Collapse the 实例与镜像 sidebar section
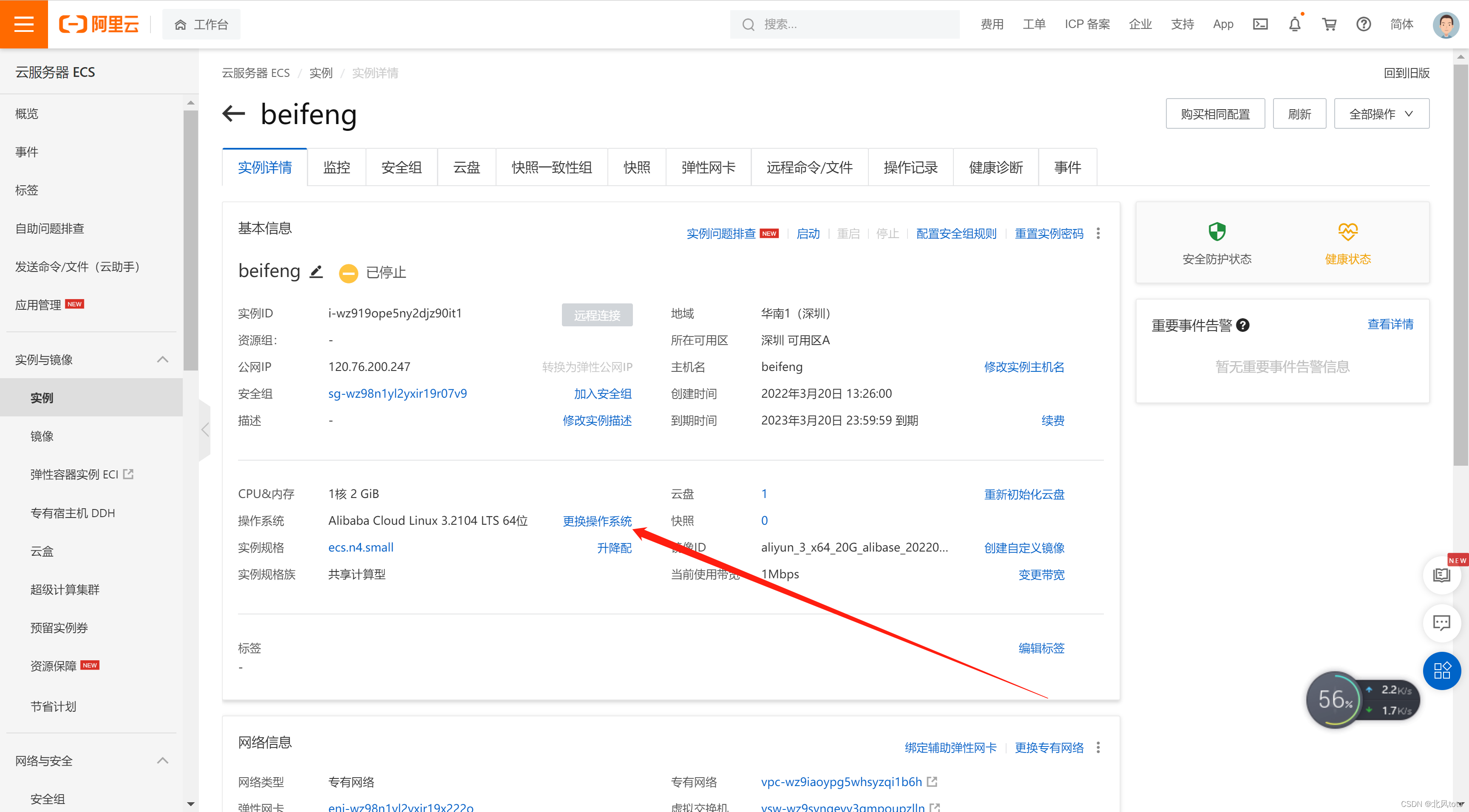The width and height of the screenshot is (1469, 812). click(x=162, y=359)
